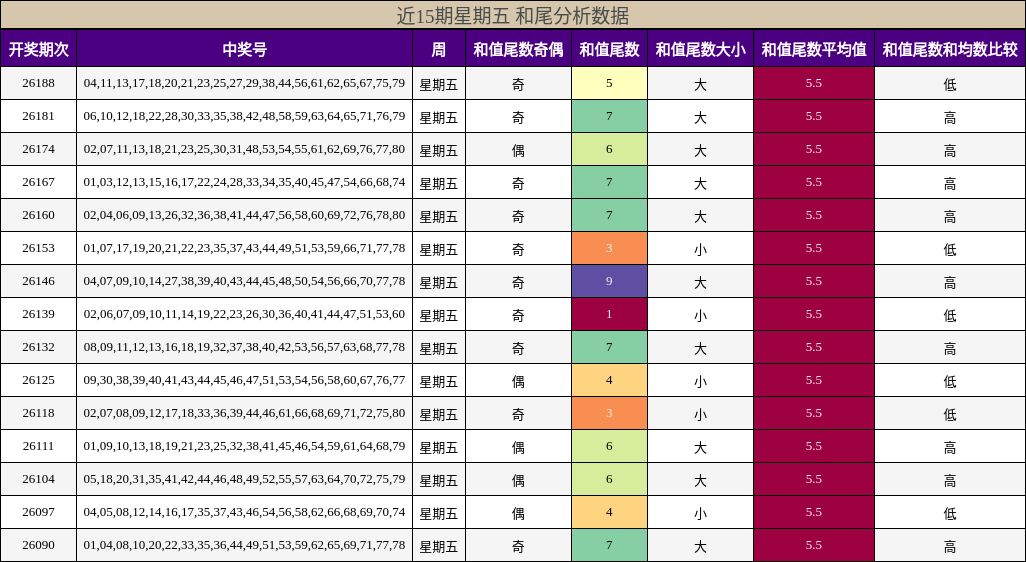
Task: Click the dark red tail value 1 in row 26139
Action: tap(609, 314)
